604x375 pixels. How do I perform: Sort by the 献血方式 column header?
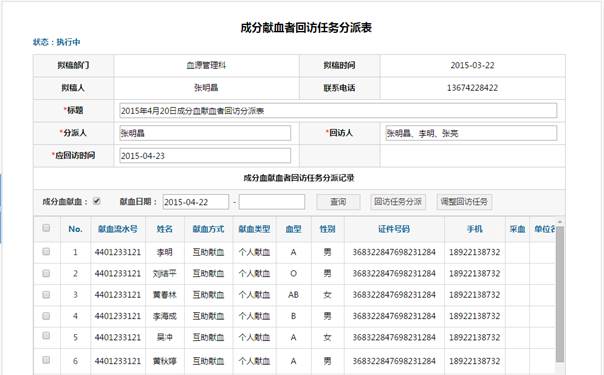208,229
